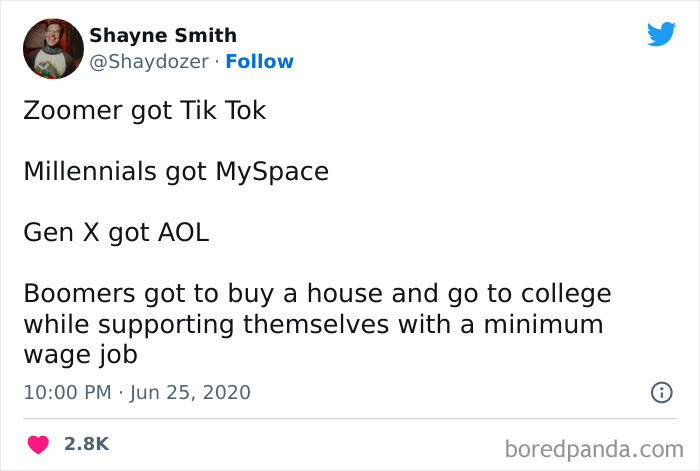Click the Twitter bird logo
700x471 pixels.
pos(661,35)
